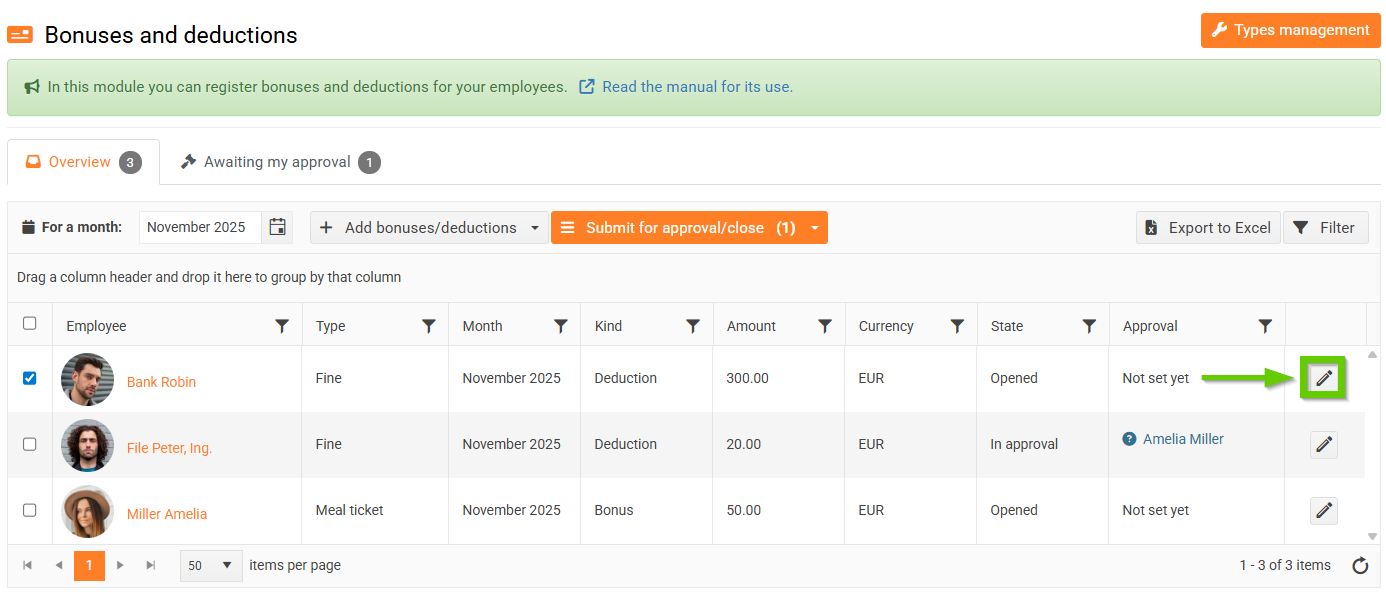Open filter for the Amount column
The image size is (1386, 595).
pyautogui.click(x=825, y=326)
